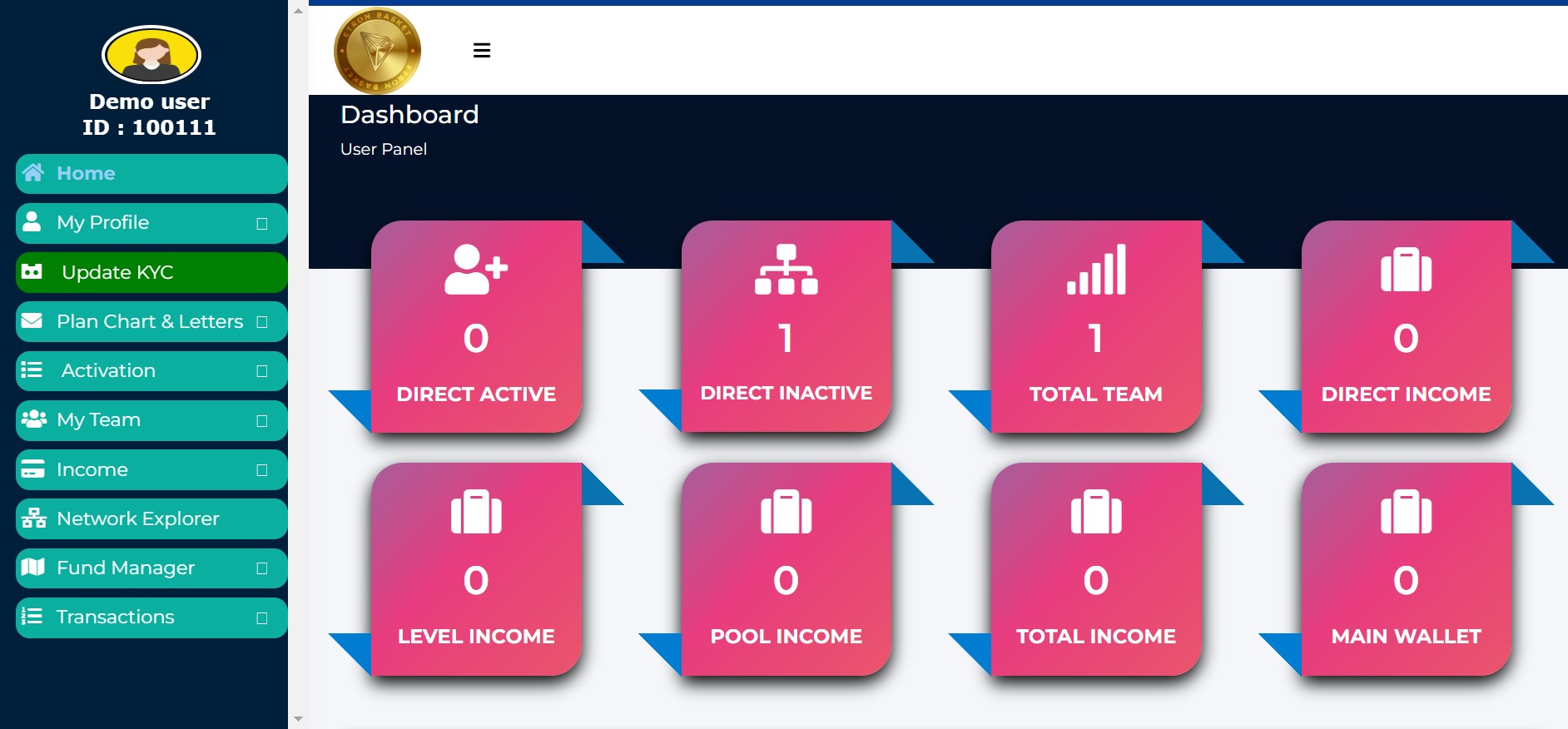The height and width of the screenshot is (729, 1568).
Task: Click the Total Team signal bars icon
Action: (x=1096, y=269)
